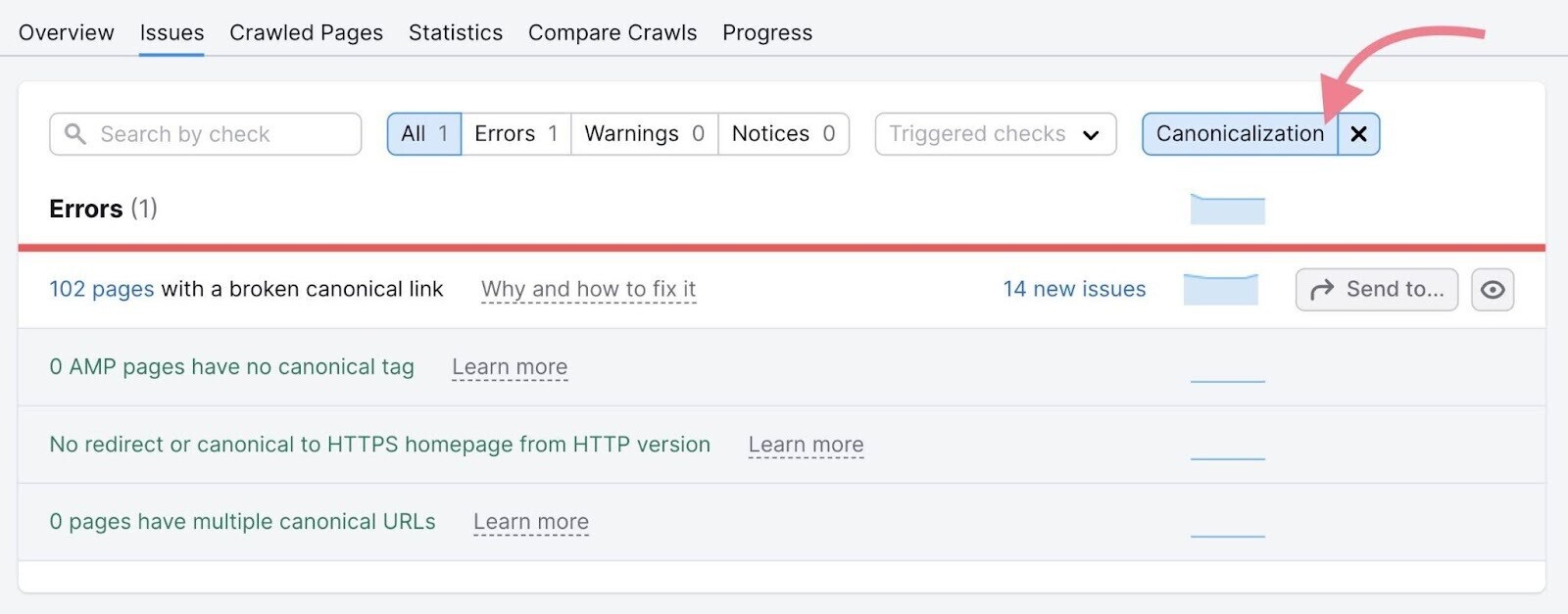Click Learn more for AMP pages

[510, 367]
